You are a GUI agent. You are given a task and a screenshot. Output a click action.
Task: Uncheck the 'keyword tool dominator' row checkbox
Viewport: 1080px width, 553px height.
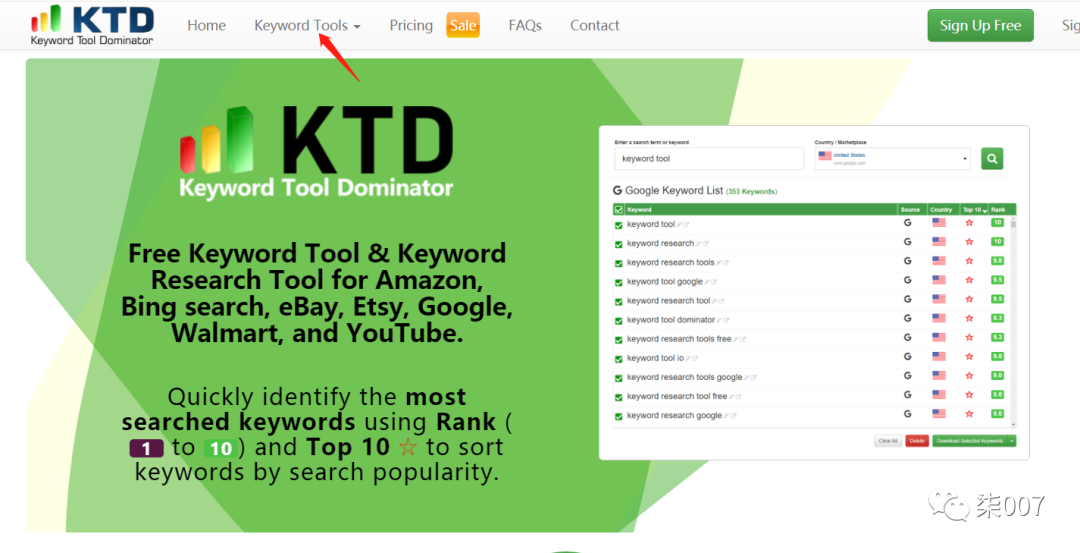click(619, 321)
